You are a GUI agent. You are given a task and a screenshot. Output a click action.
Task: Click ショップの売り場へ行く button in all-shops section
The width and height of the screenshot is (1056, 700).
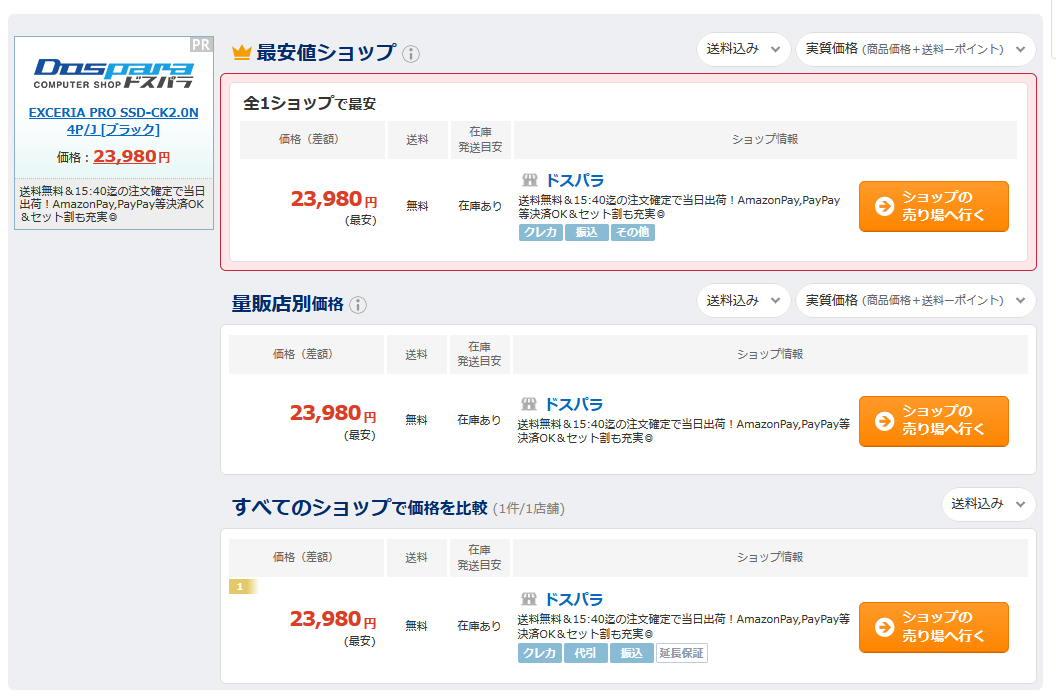tap(933, 627)
